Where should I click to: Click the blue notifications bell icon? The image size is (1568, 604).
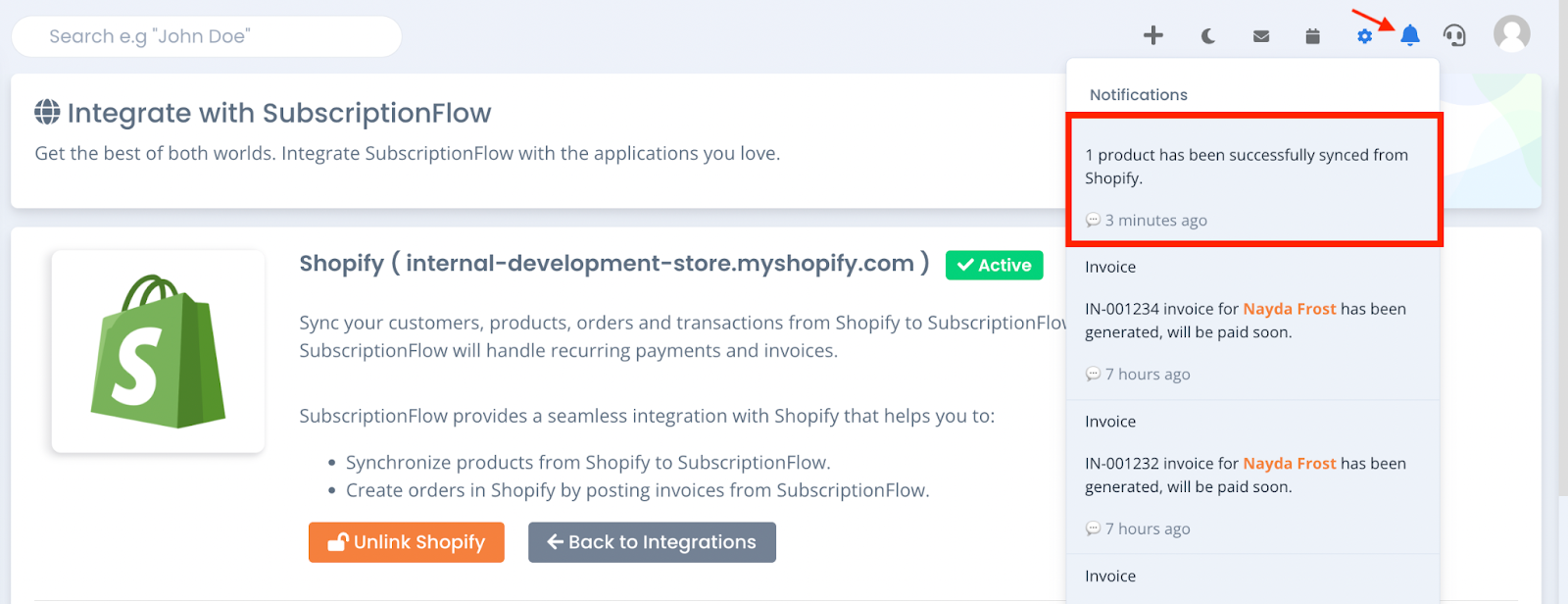click(1410, 36)
